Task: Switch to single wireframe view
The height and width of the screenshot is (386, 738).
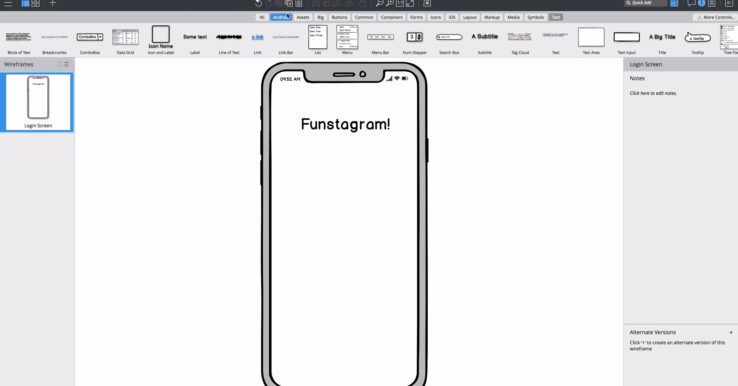Action: tap(25, 3)
